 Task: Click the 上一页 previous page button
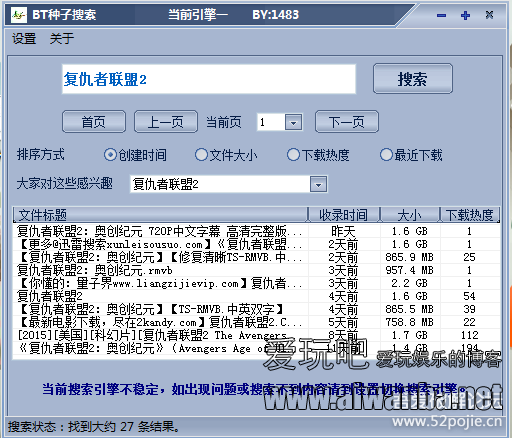click(166, 122)
